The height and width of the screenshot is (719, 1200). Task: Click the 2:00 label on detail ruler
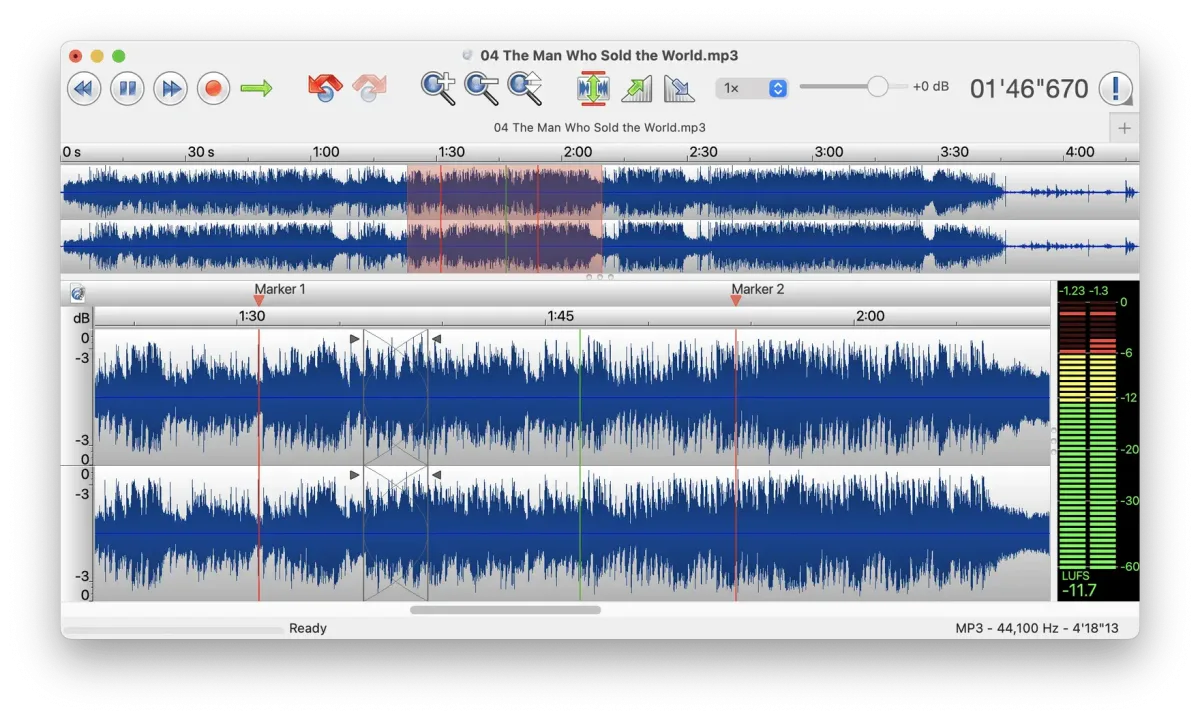tap(870, 316)
